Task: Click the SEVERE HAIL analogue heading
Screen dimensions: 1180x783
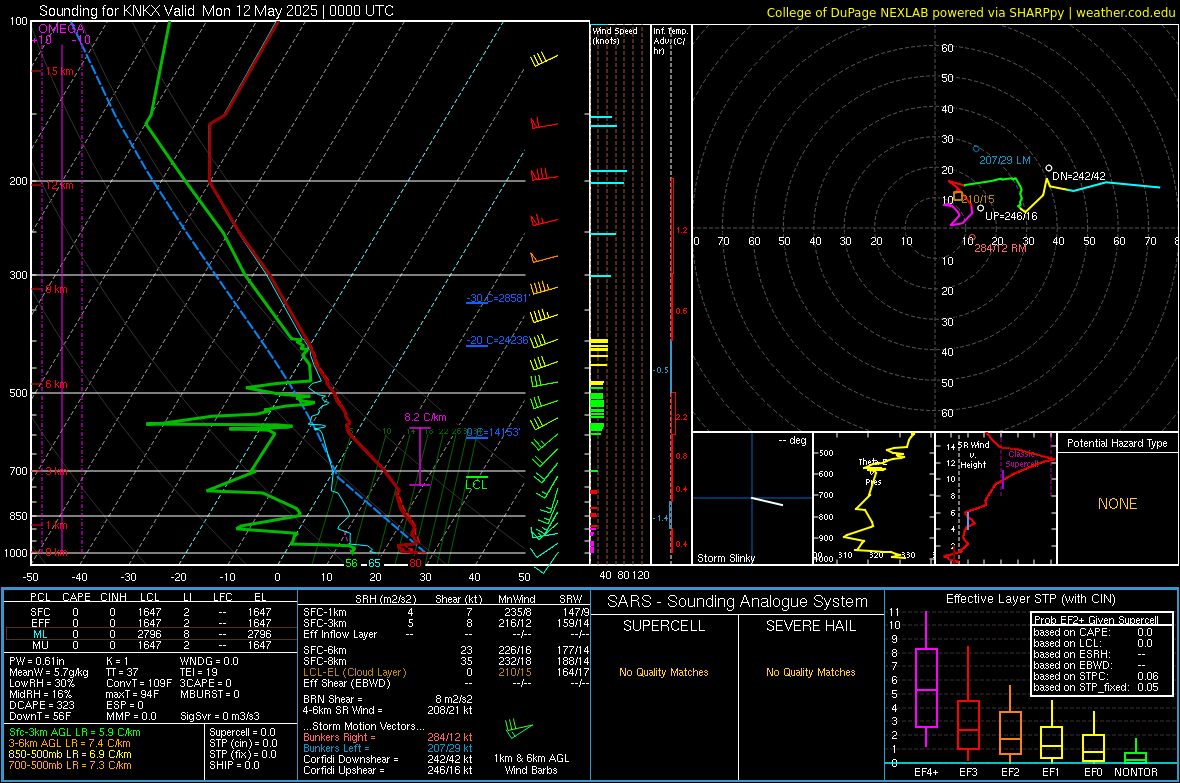Action: (x=810, y=626)
